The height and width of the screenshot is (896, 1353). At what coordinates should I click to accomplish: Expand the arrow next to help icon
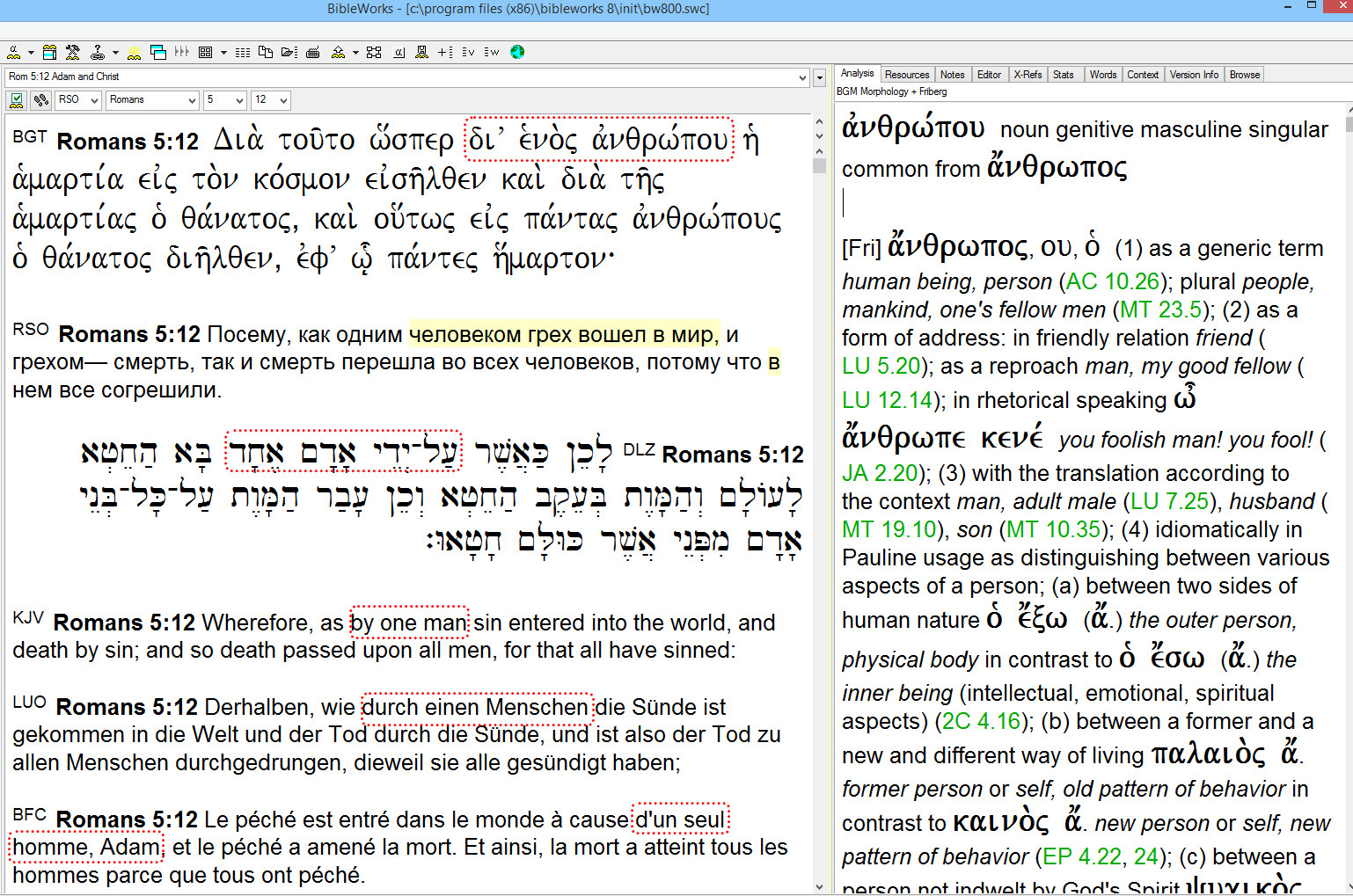[x=115, y=53]
